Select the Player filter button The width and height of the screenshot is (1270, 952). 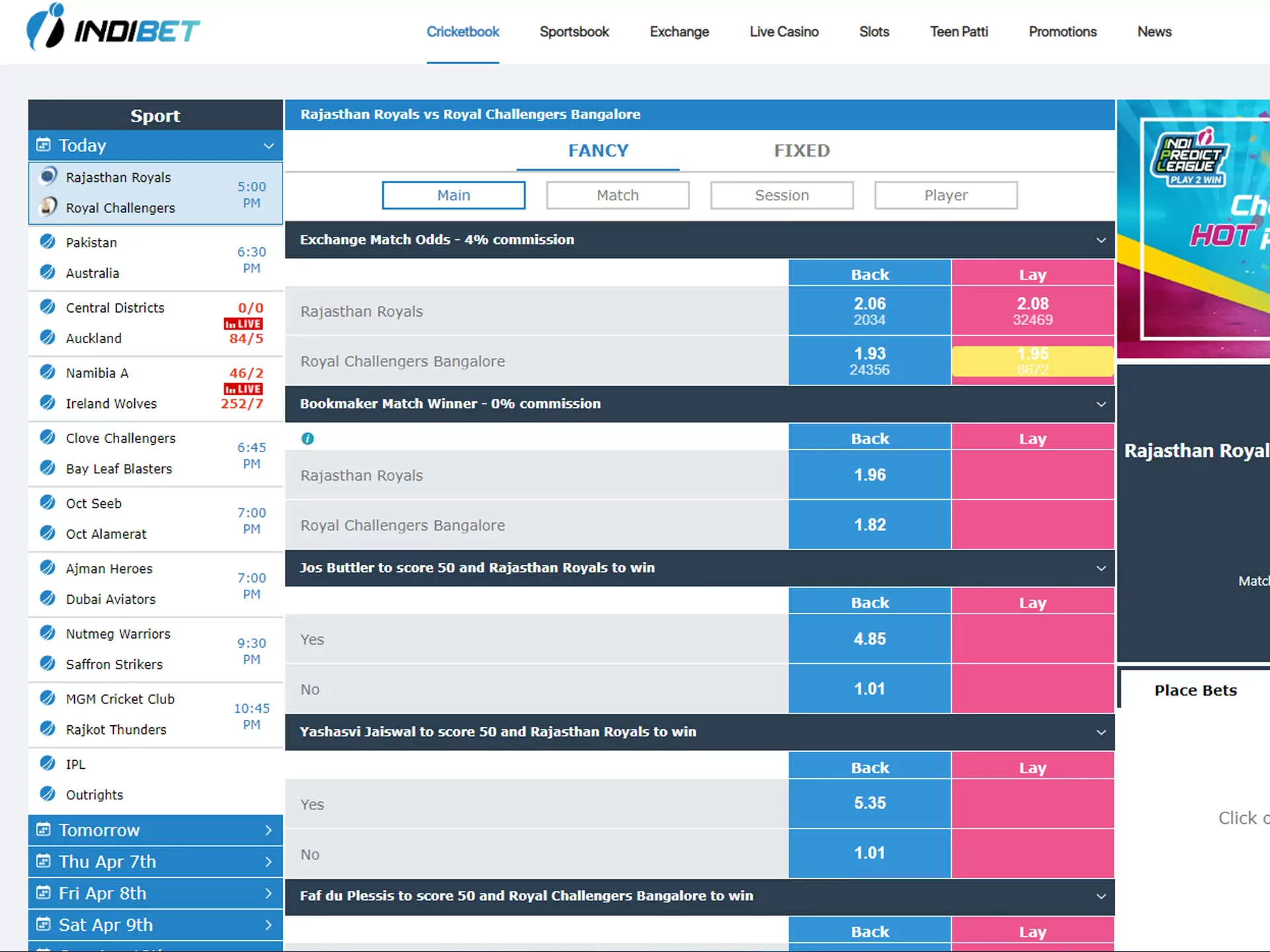pyautogui.click(x=946, y=195)
